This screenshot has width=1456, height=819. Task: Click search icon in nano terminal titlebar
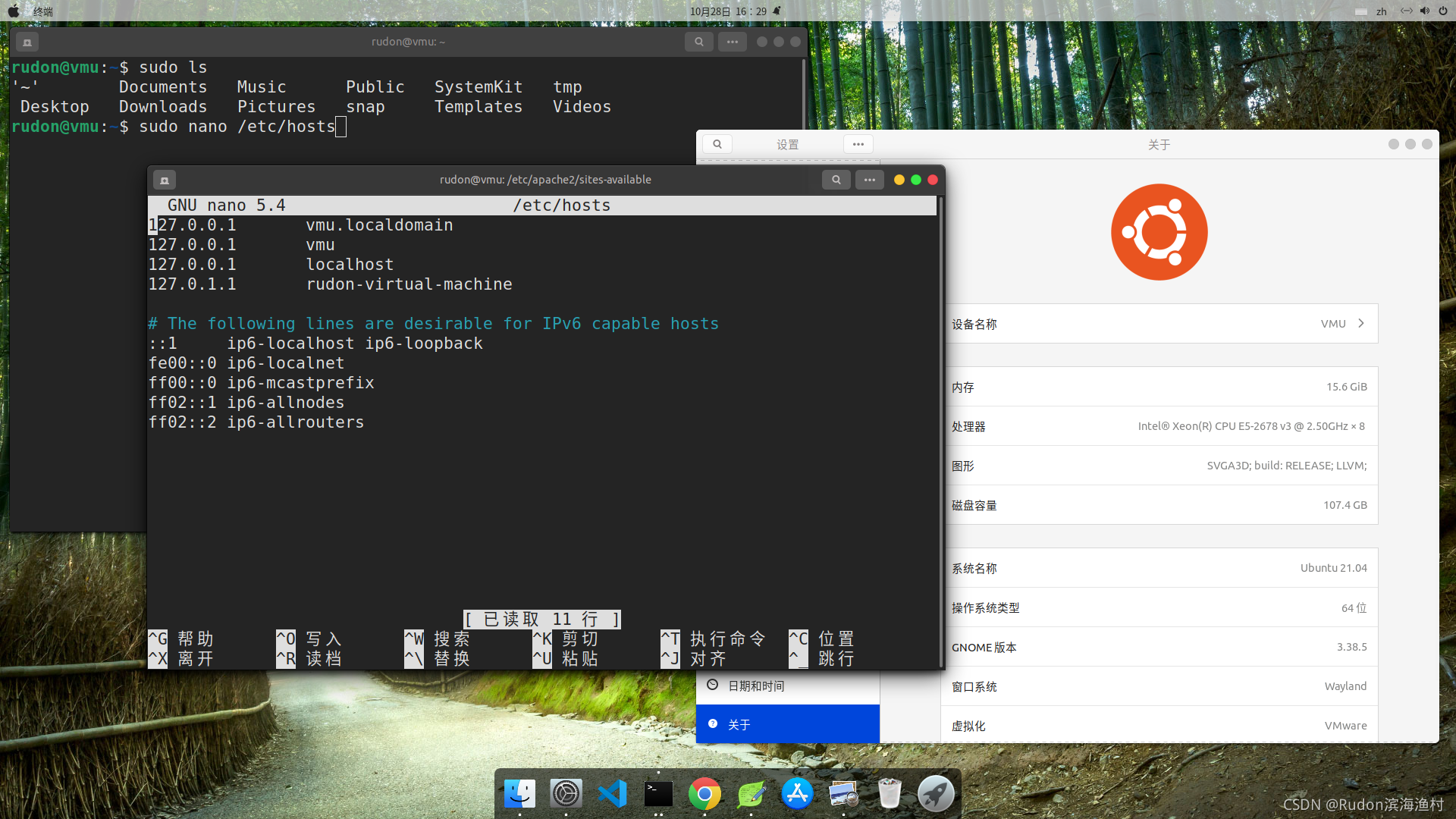pyautogui.click(x=836, y=180)
